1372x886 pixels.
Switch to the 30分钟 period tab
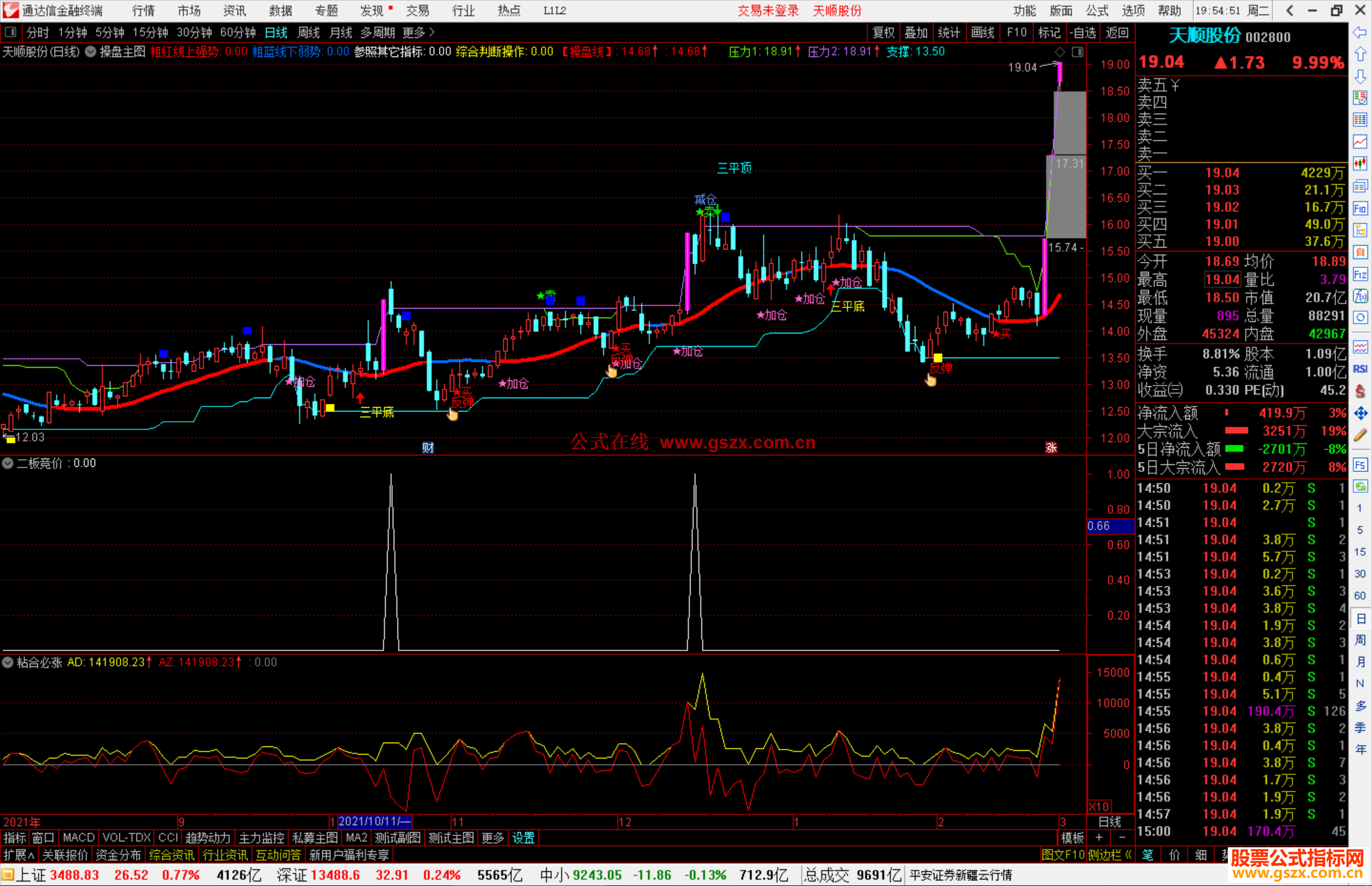[194, 32]
